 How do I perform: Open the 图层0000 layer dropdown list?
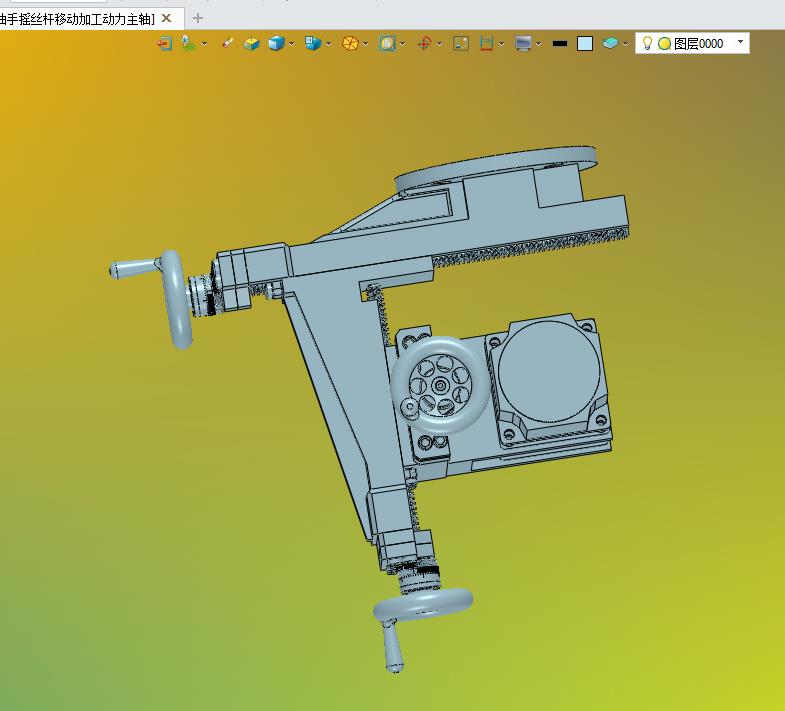740,42
